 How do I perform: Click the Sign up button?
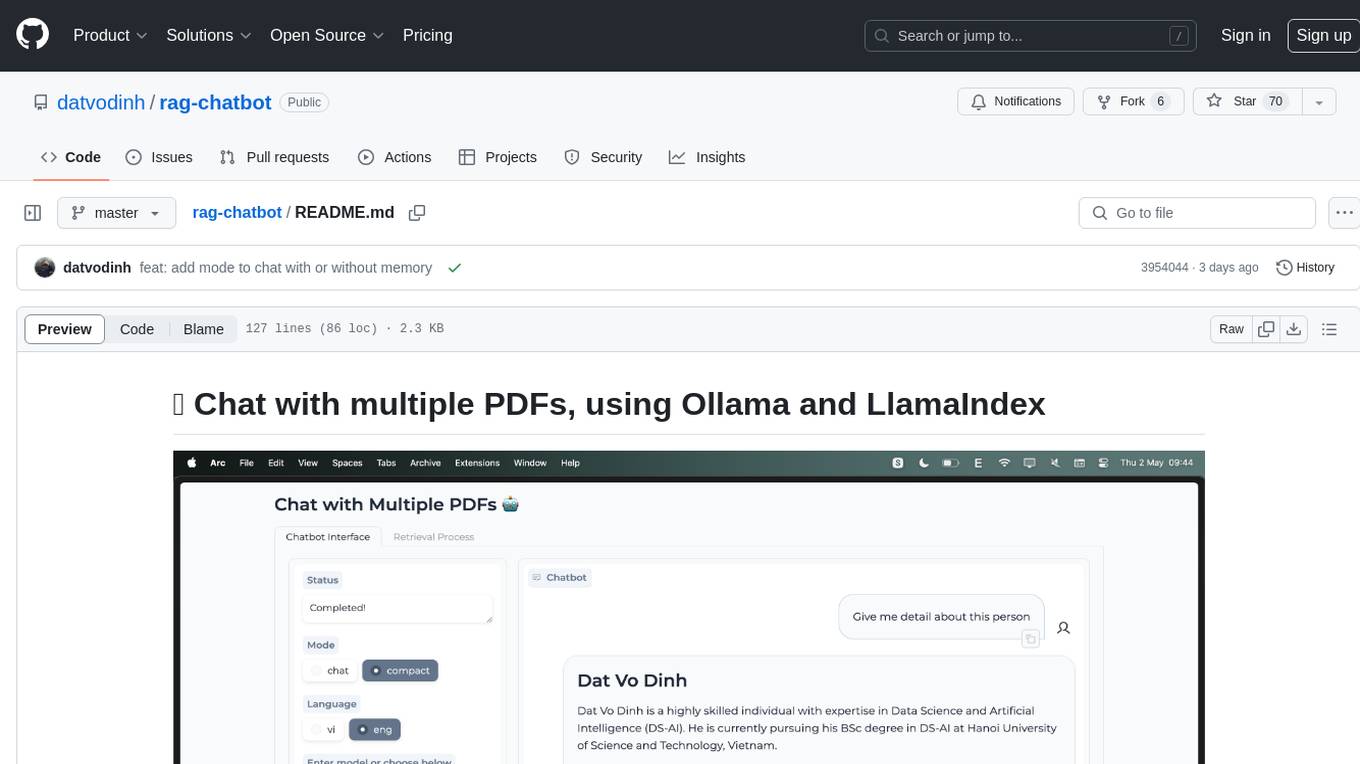coord(1323,35)
